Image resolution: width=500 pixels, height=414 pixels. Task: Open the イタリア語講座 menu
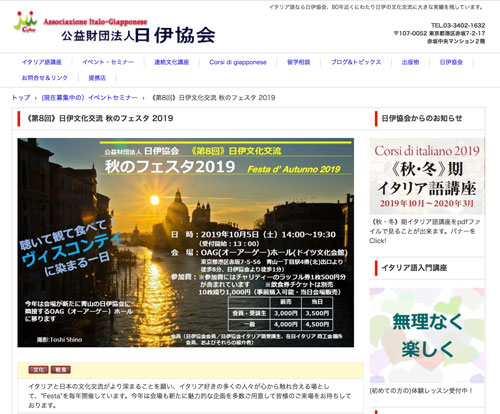click(42, 62)
